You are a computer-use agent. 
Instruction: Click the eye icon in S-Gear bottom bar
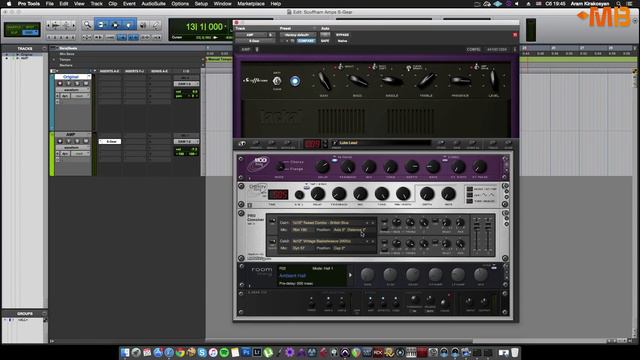pyautogui.click(x=242, y=143)
